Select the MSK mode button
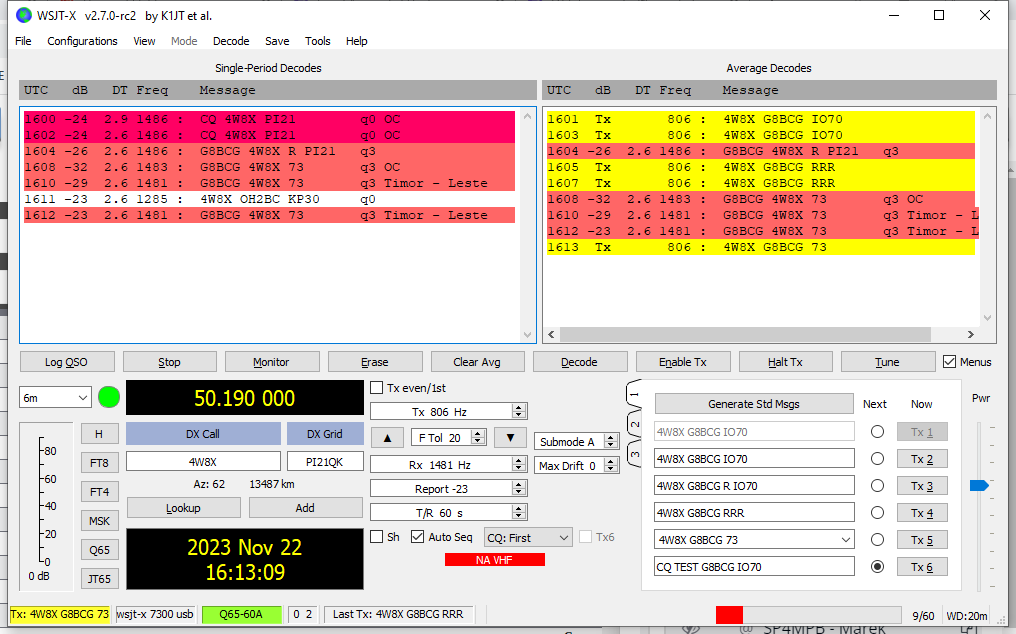1016x634 pixels. tap(99, 521)
